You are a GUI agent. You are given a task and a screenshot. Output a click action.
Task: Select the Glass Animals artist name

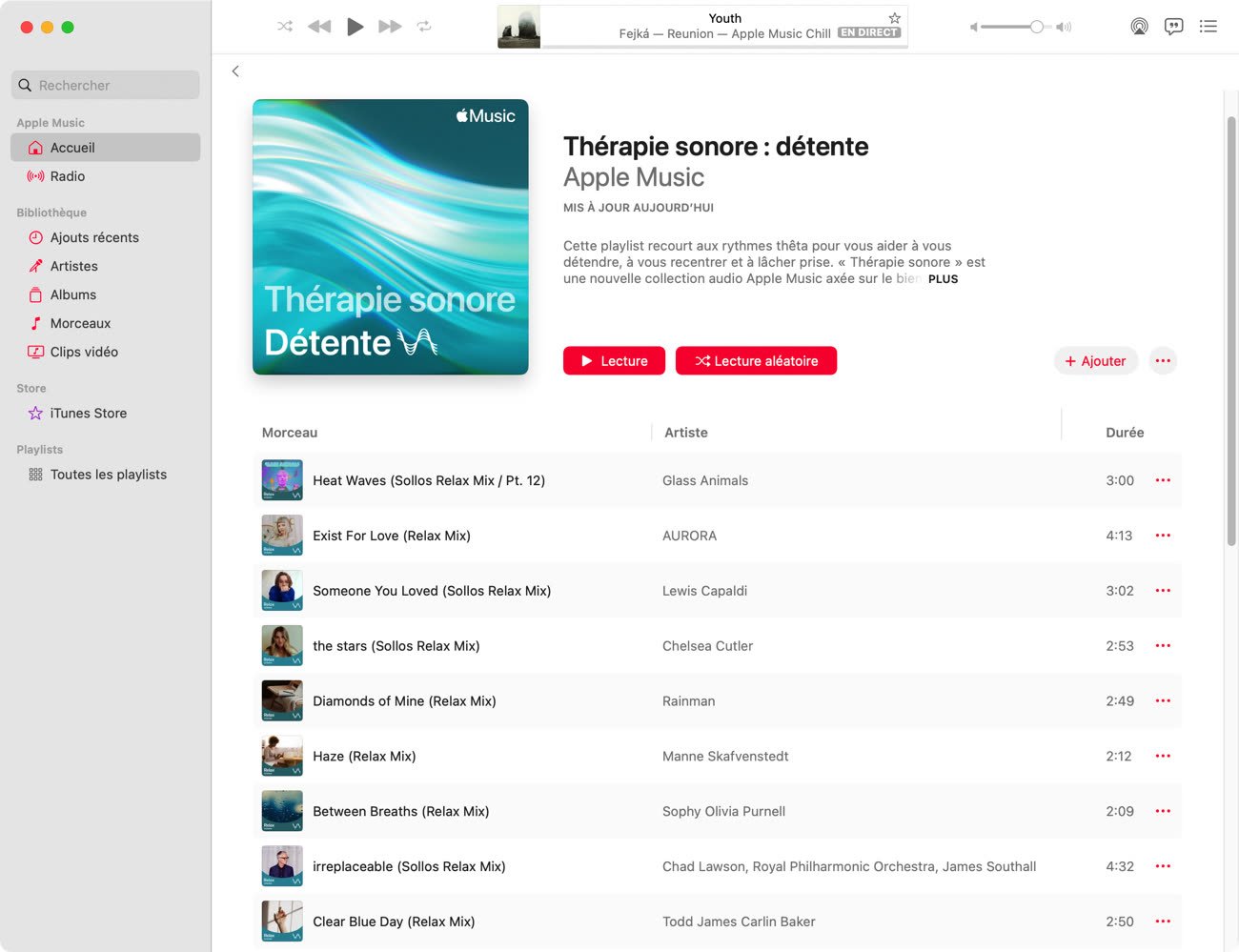pyautogui.click(x=705, y=481)
